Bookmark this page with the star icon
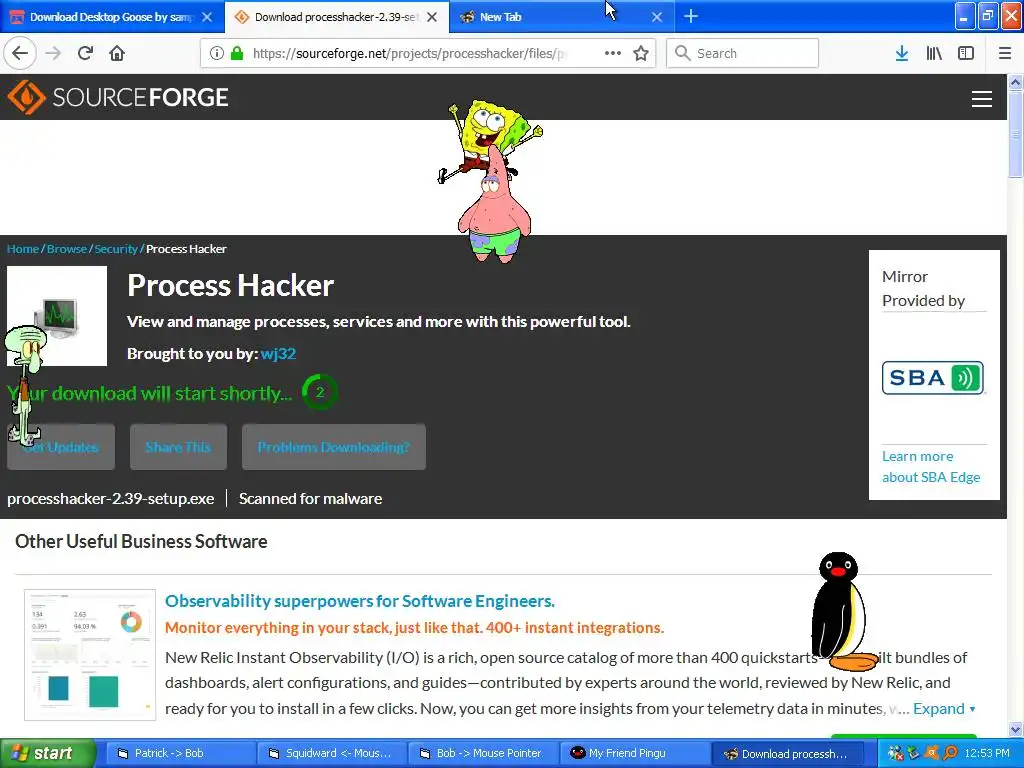Screen dimensions: 1024x768 (641, 53)
